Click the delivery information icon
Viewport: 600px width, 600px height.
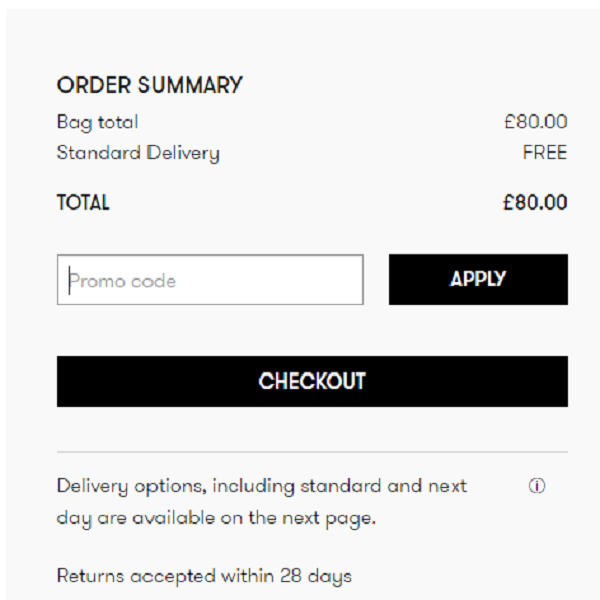pyautogui.click(x=536, y=486)
